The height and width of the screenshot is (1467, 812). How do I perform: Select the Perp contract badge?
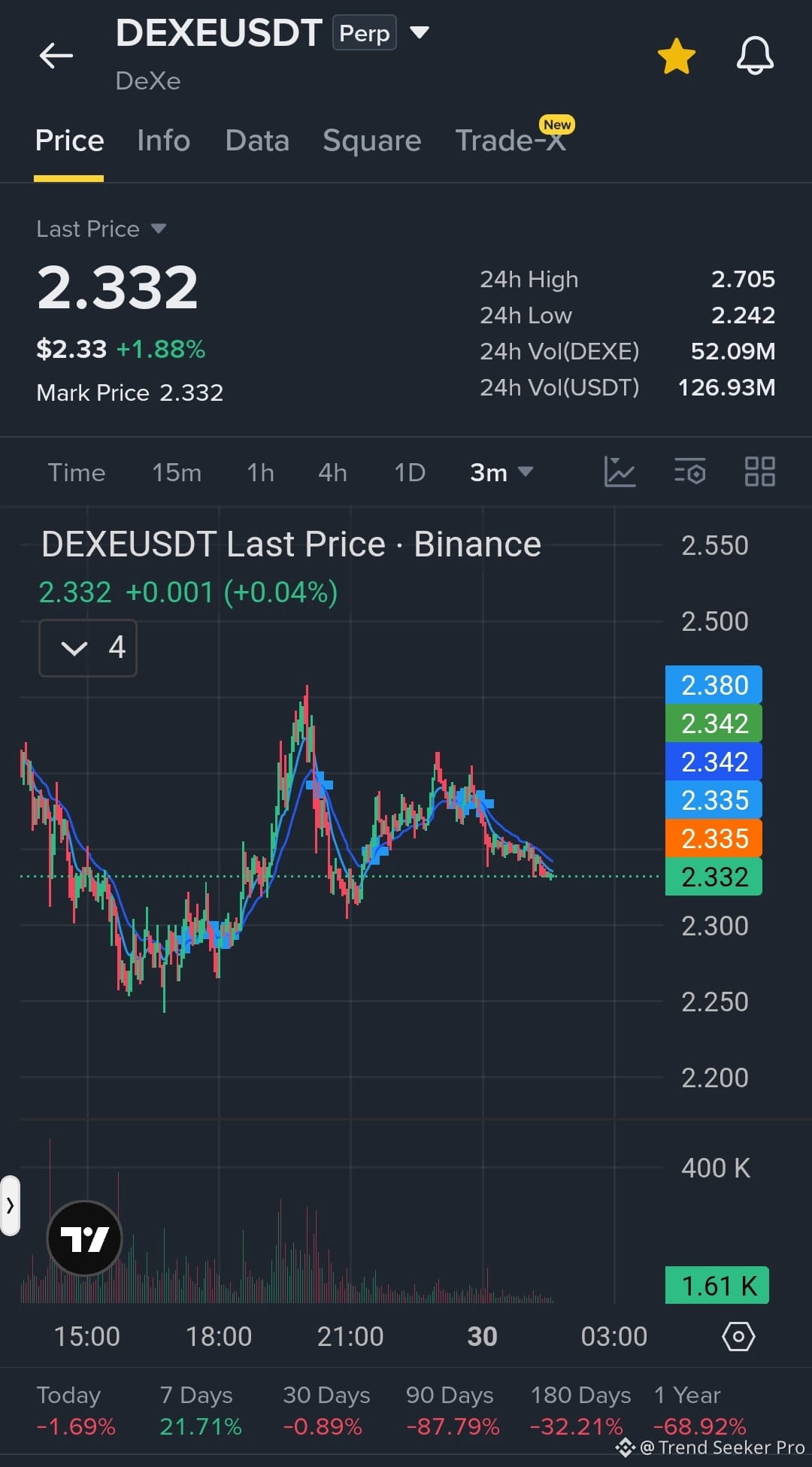[x=365, y=33]
